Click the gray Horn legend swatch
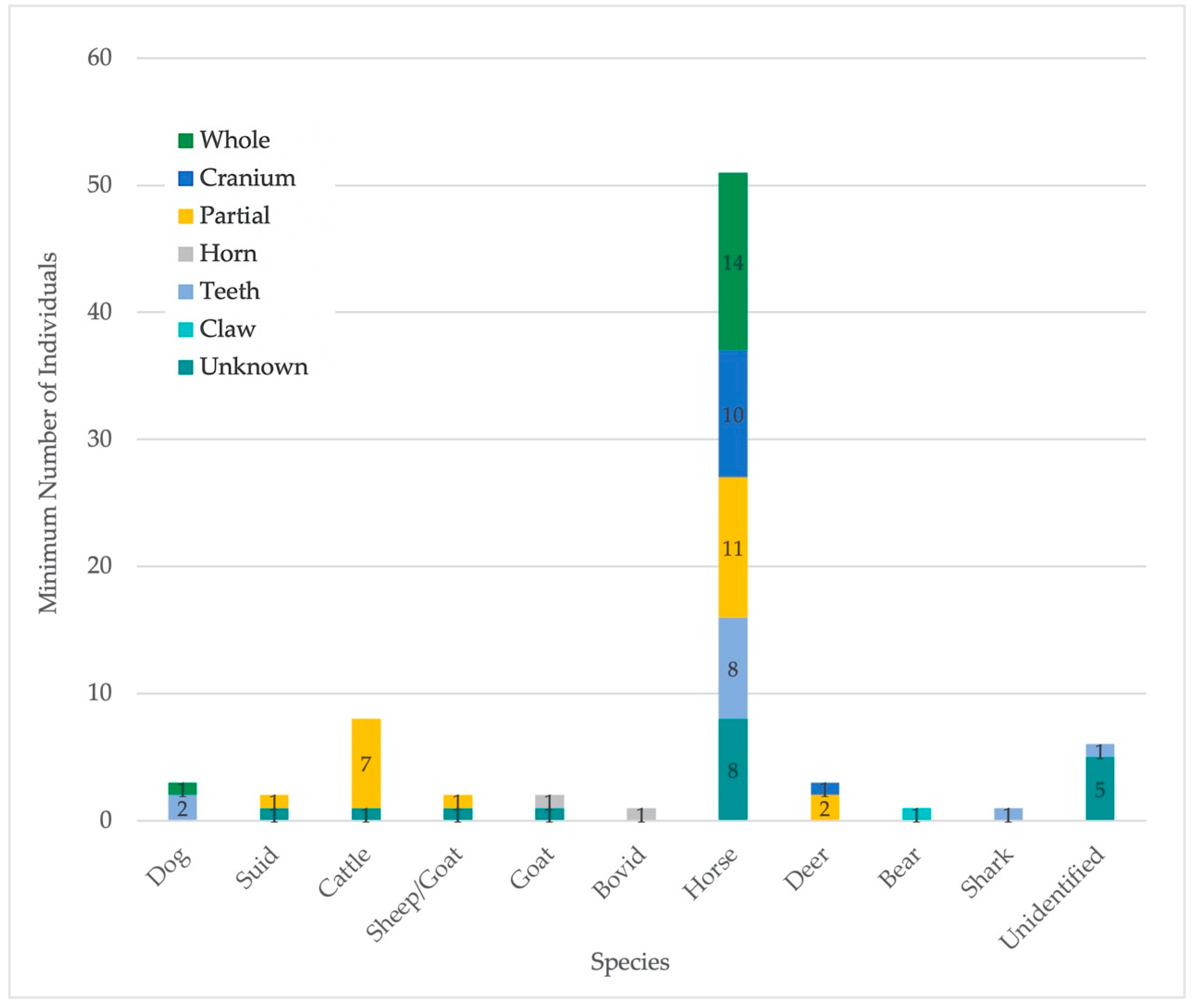Image resolution: width=1196 pixels, height=1008 pixels. click(186, 254)
